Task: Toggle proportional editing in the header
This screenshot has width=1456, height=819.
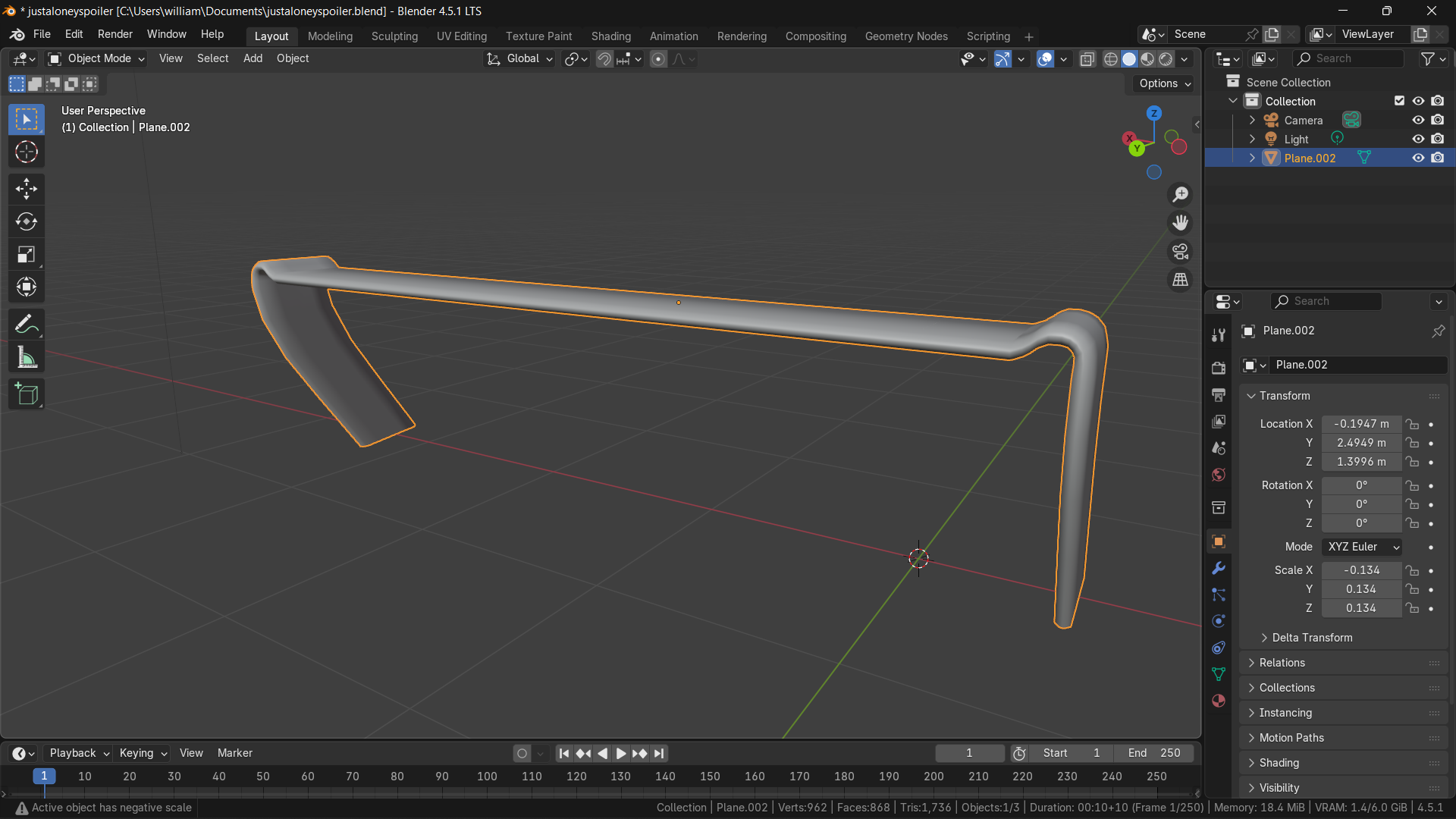Action: pos(658,59)
